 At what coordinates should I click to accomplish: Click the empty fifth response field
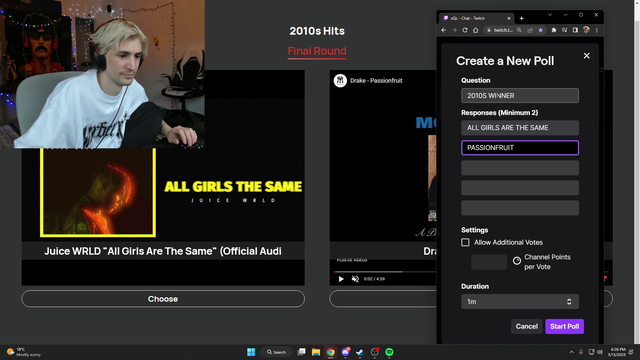pos(520,208)
